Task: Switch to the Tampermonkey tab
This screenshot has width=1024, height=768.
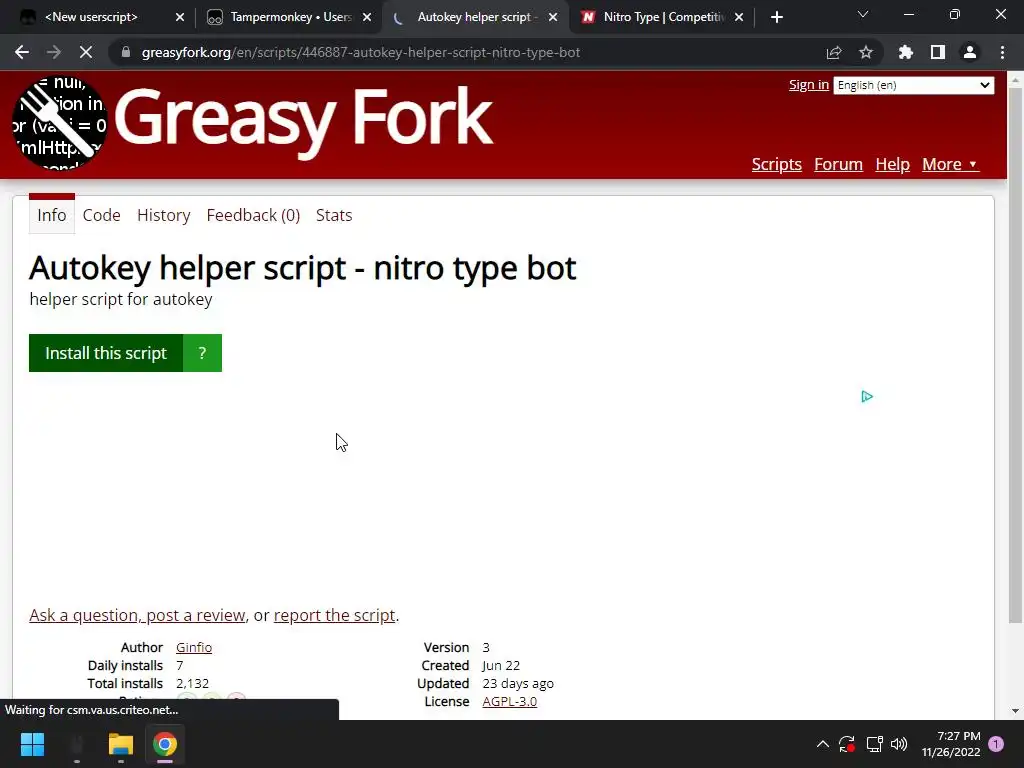Action: click(x=281, y=18)
